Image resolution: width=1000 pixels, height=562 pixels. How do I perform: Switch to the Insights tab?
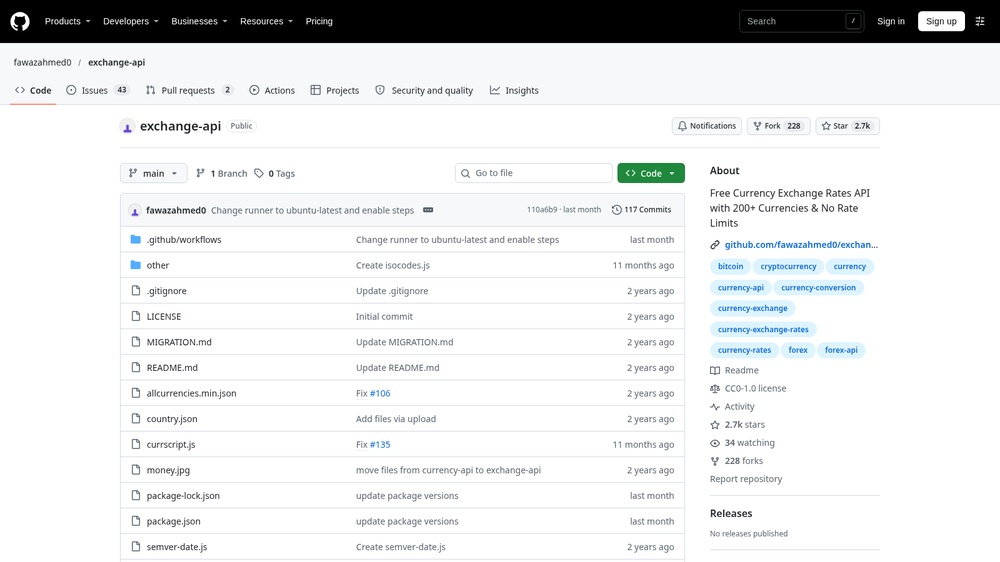point(514,91)
